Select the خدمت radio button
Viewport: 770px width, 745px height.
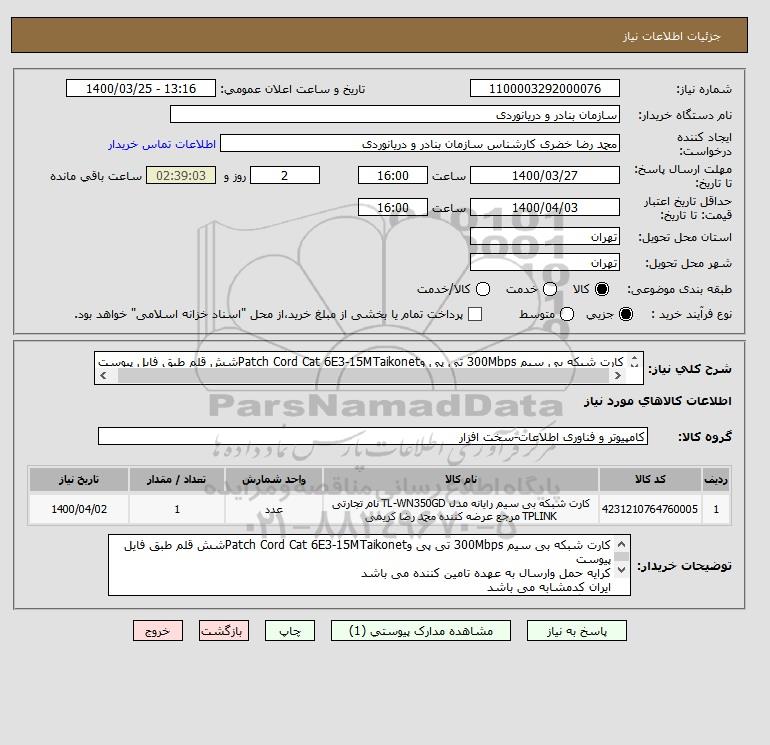[x=550, y=289]
